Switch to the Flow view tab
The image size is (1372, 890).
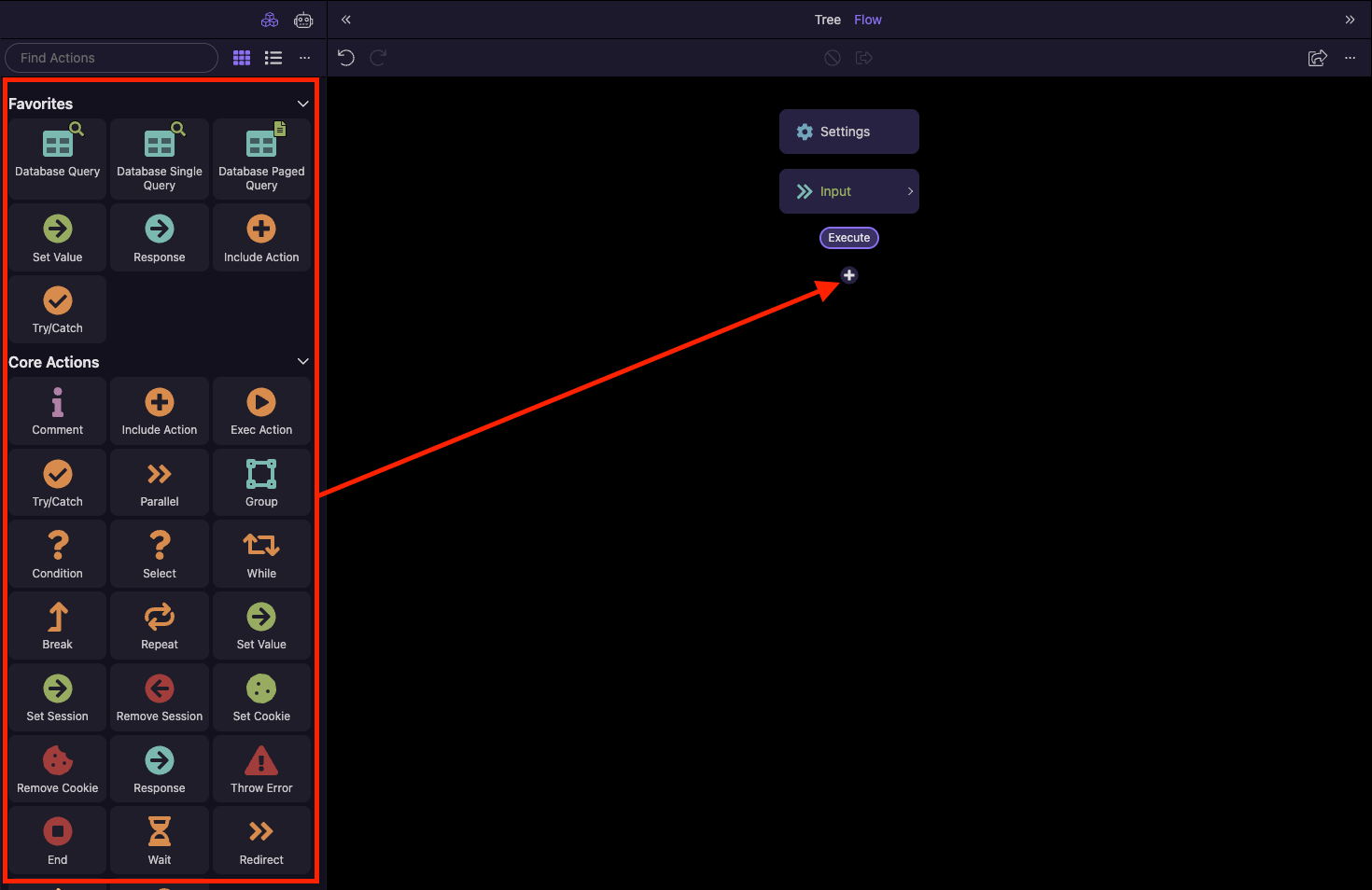click(x=868, y=20)
